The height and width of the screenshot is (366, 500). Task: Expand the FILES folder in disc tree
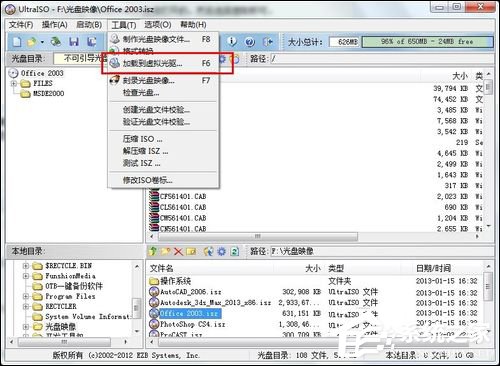[14, 83]
